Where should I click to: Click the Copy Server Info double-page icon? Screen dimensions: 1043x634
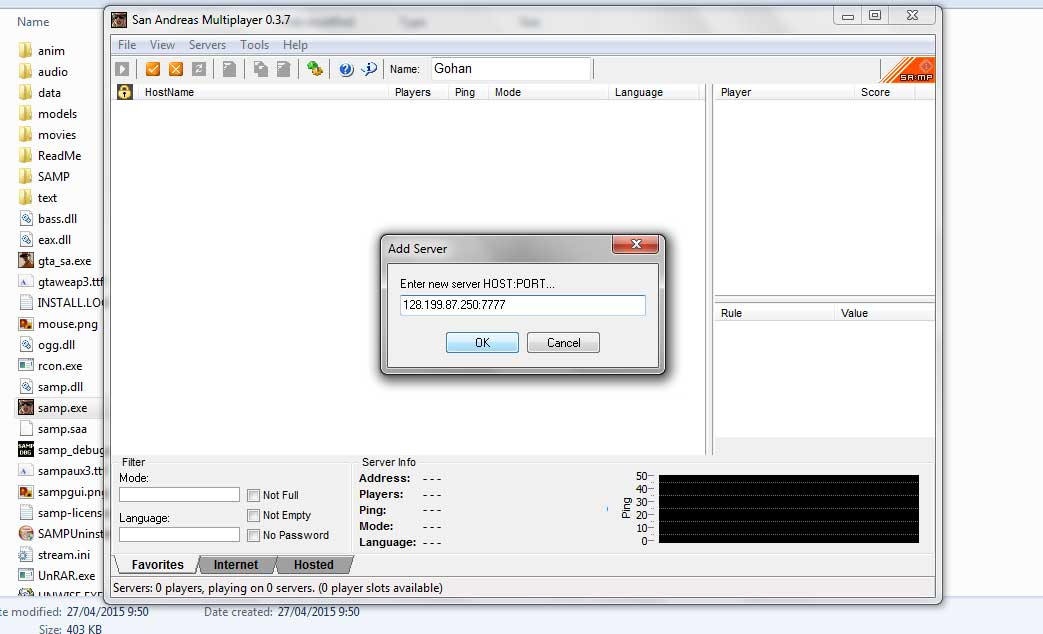[x=261, y=69]
